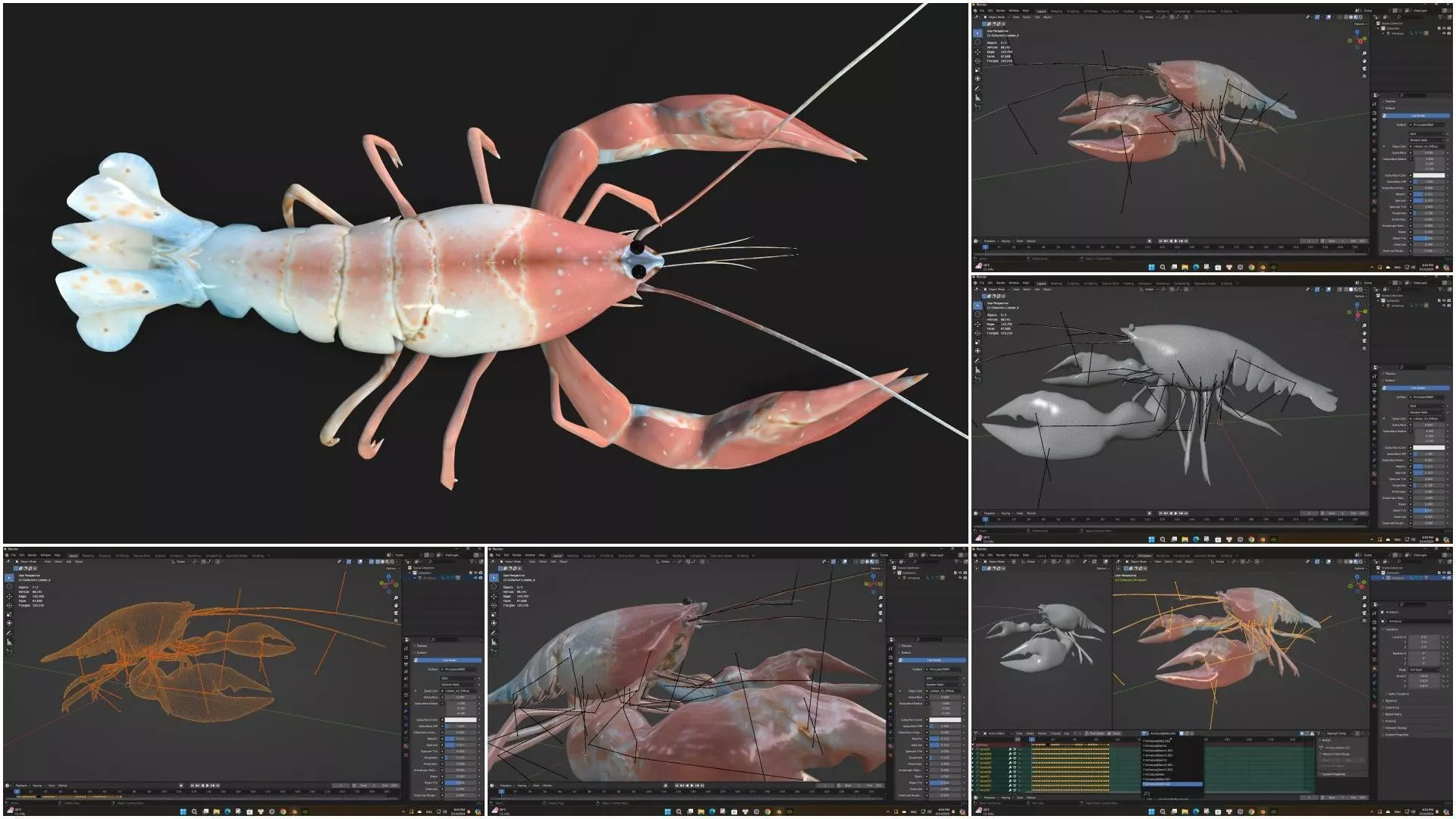The image size is (1456, 819).
Task: Enable wireframe shading in orange wireframe screenshot header
Action: [378, 561]
